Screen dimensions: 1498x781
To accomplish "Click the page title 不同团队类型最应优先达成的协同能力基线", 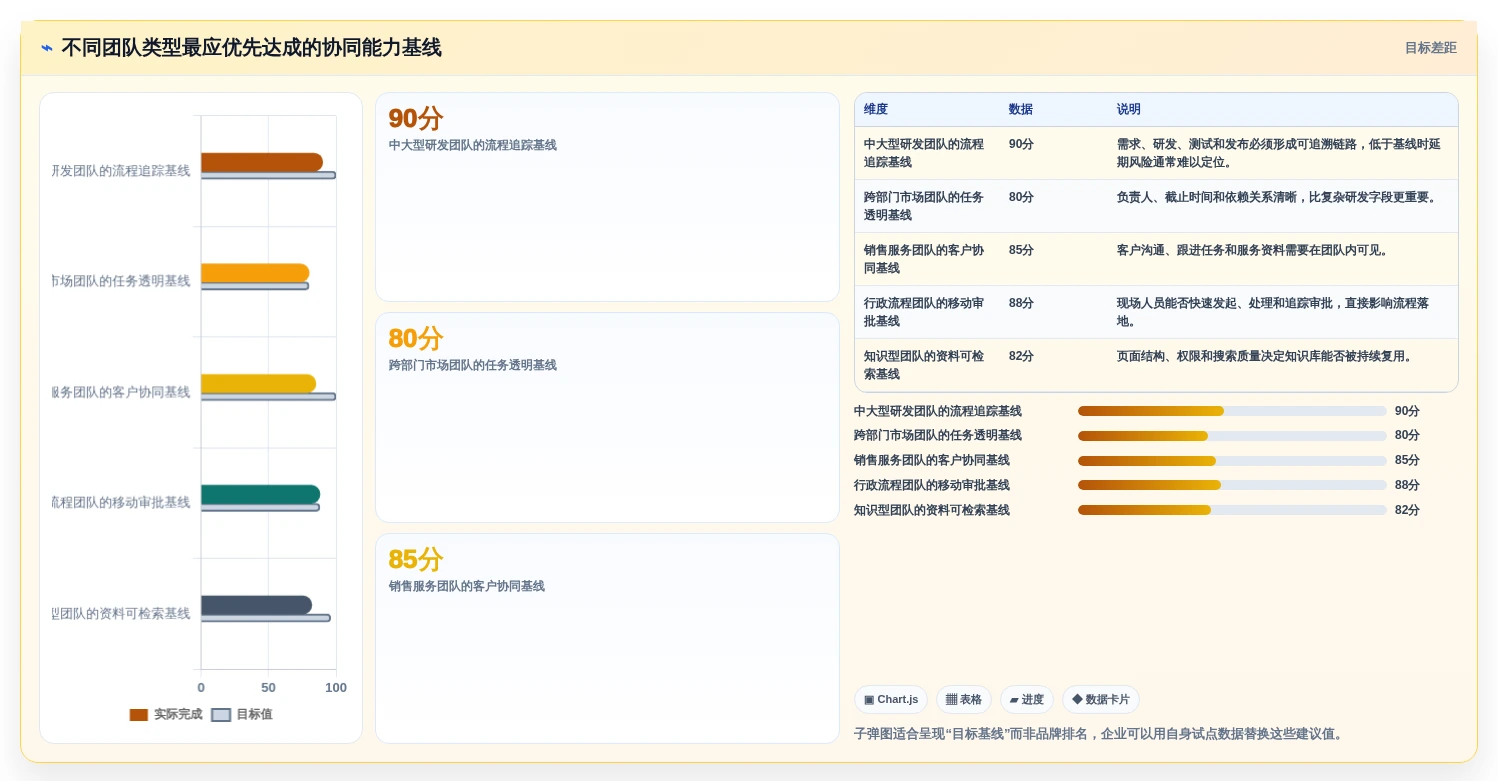I will click(251, 48).
